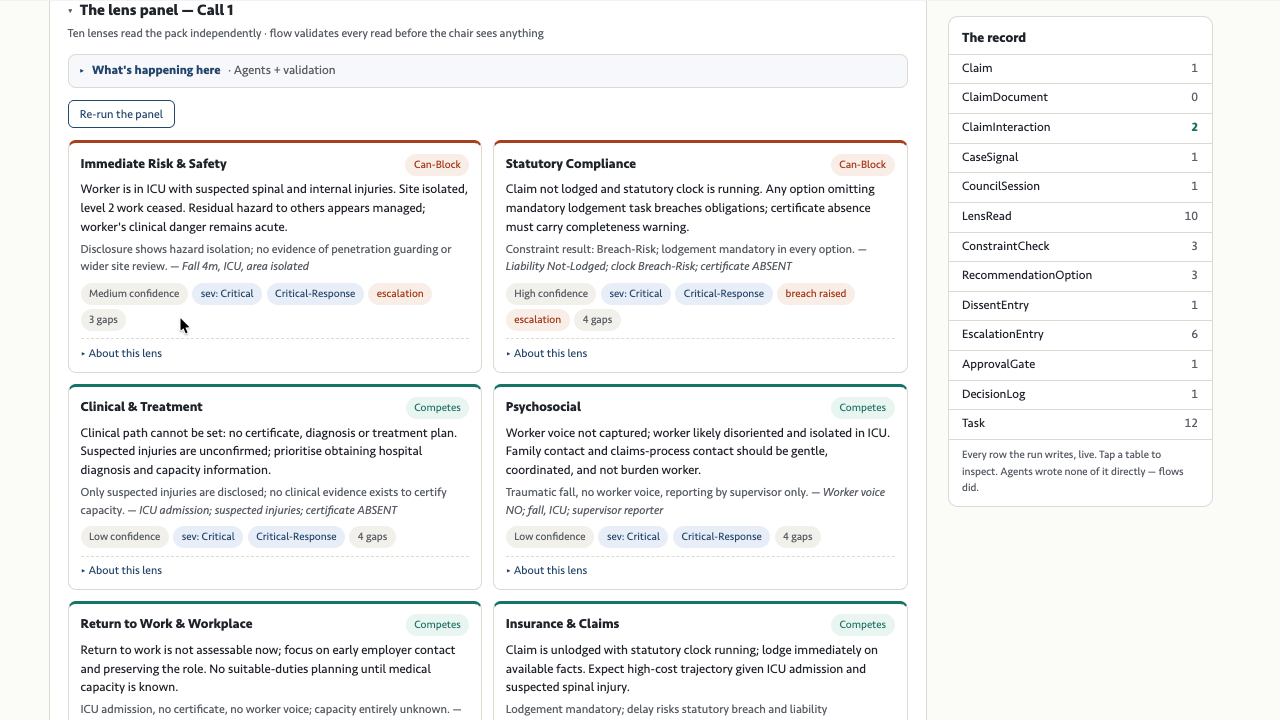
Task: Click the Competes badge on Return to Work & Workplace
Action: 437,625
